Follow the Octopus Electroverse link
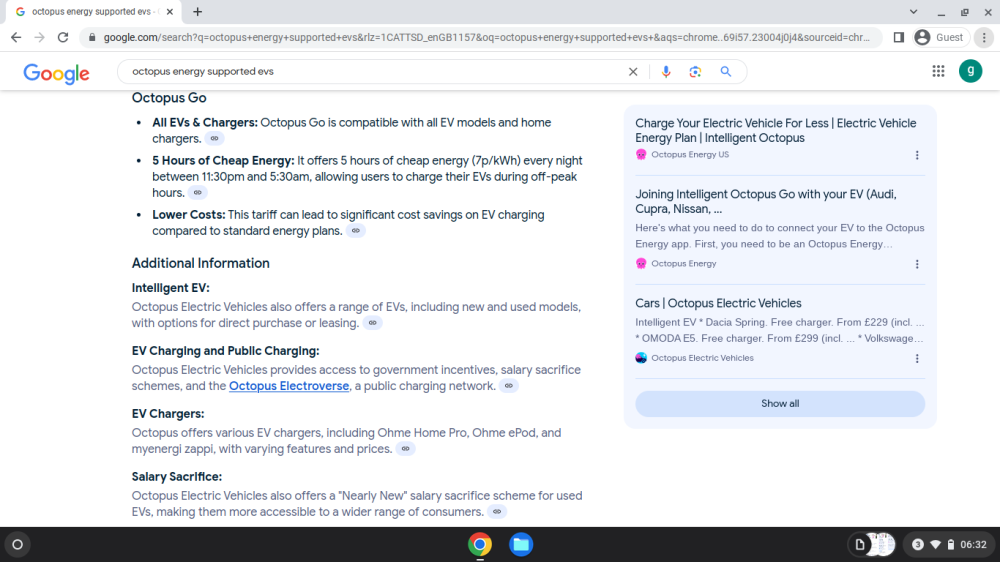Screen dimensions: 1000x562 click(289, 386)
